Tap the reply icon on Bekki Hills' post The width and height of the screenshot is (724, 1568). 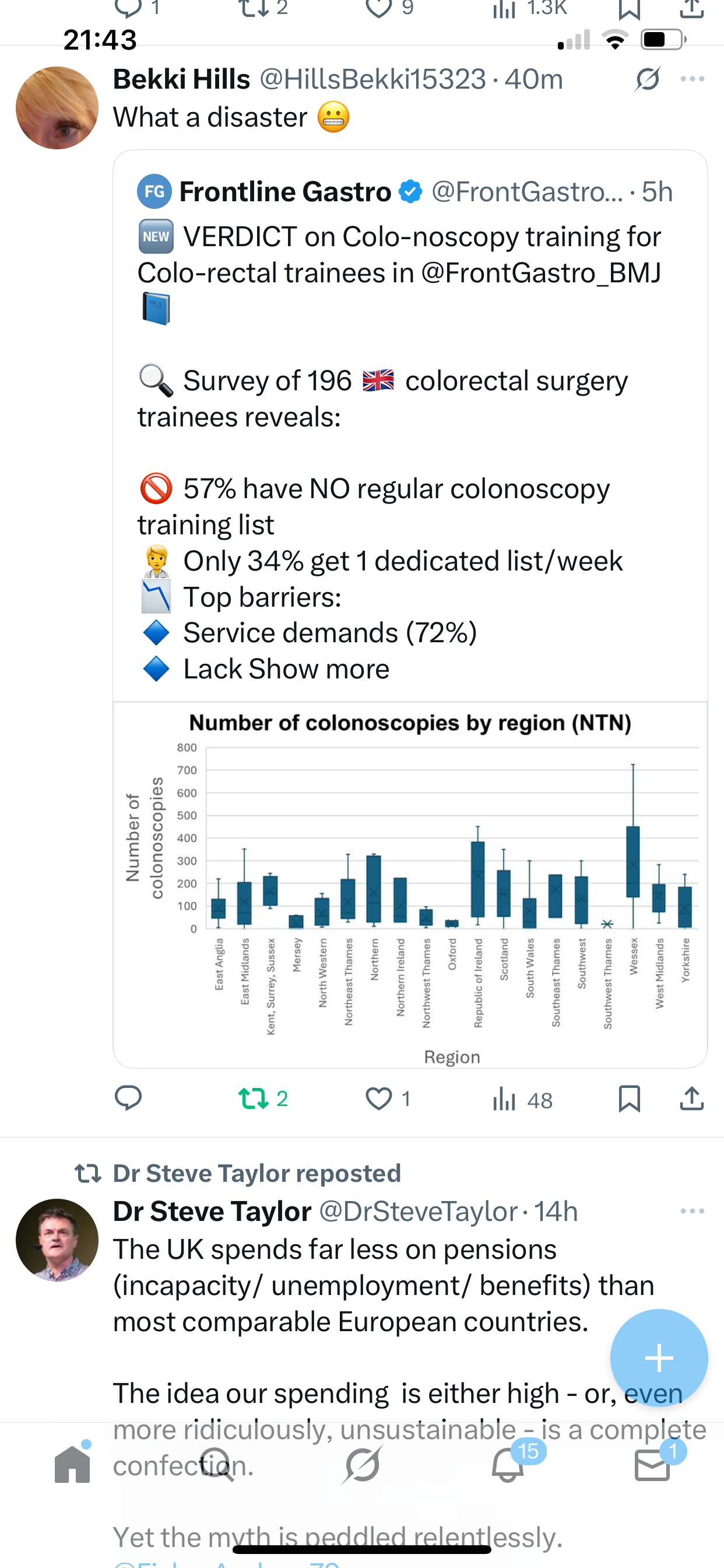tap(128, 1098)
